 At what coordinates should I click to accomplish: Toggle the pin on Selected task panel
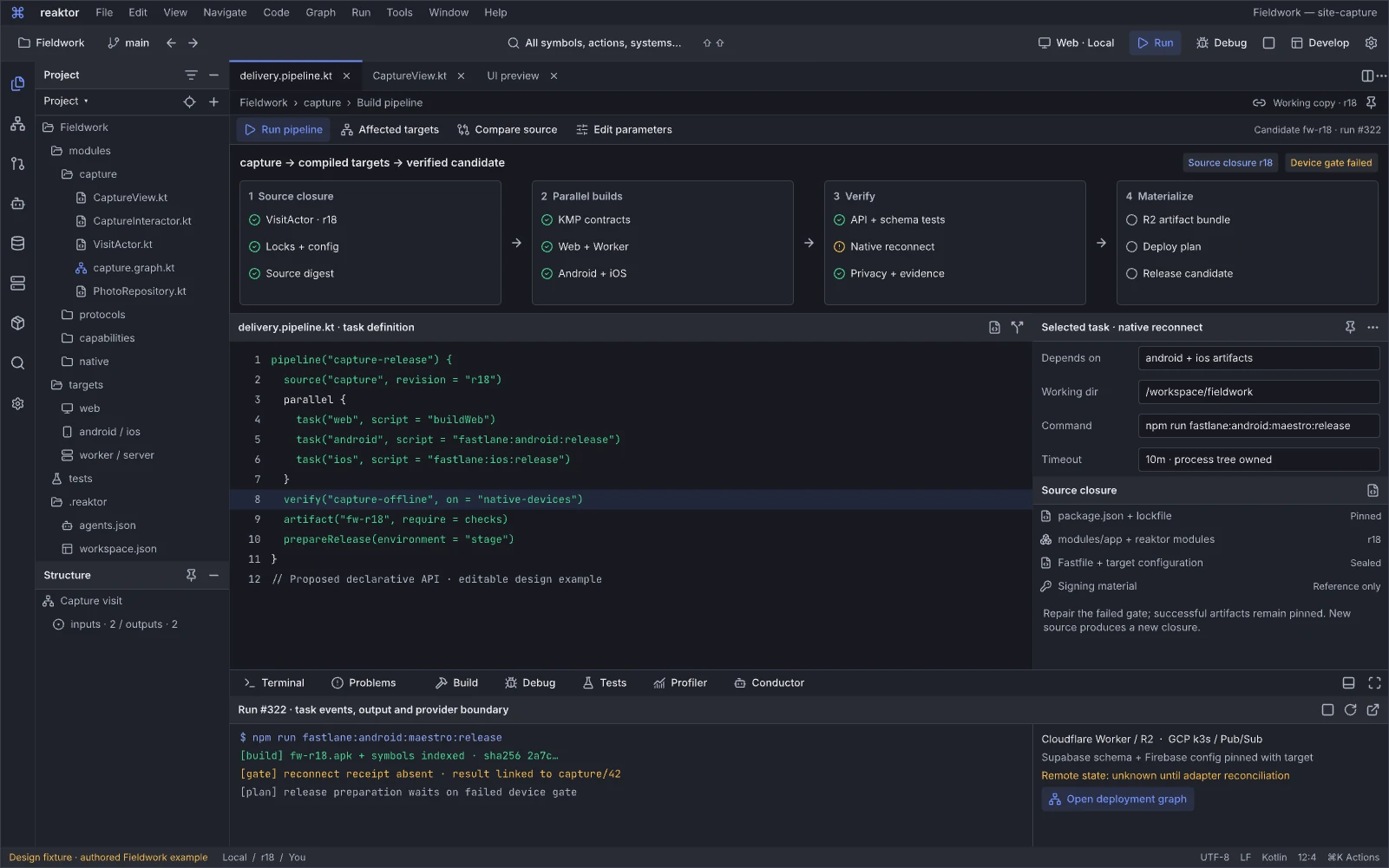click(1350, 327)
